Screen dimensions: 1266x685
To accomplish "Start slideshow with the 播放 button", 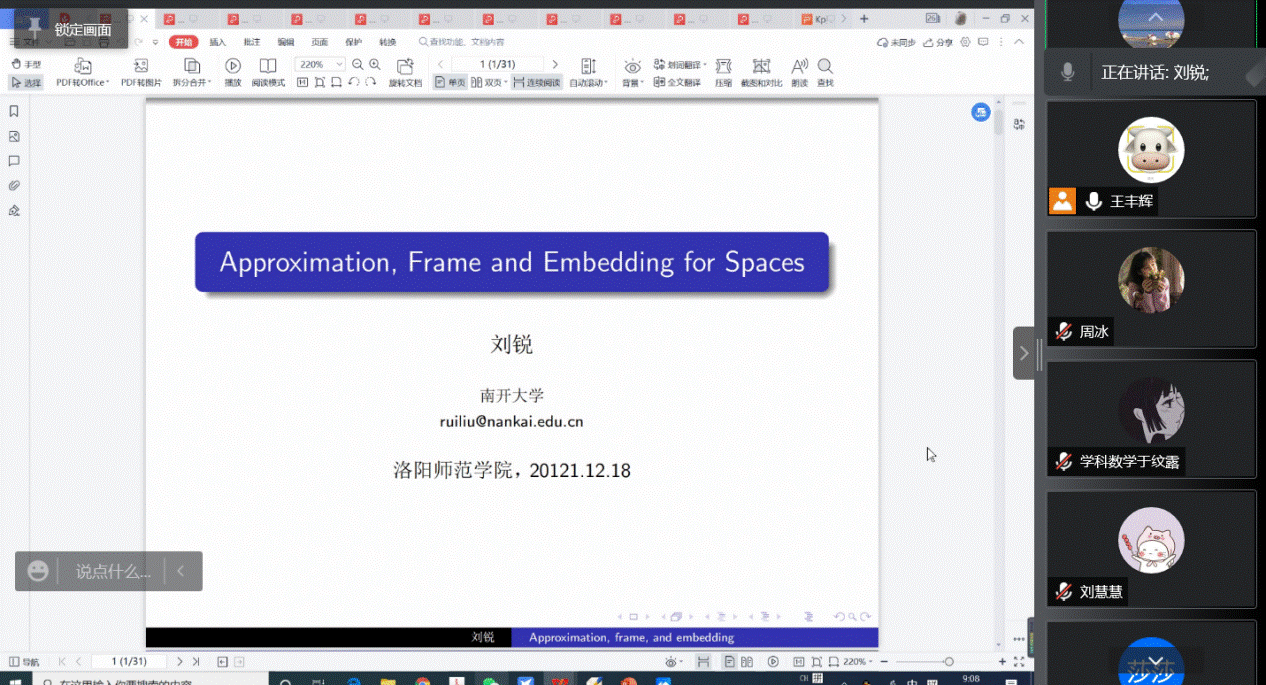I will point(233,72).
